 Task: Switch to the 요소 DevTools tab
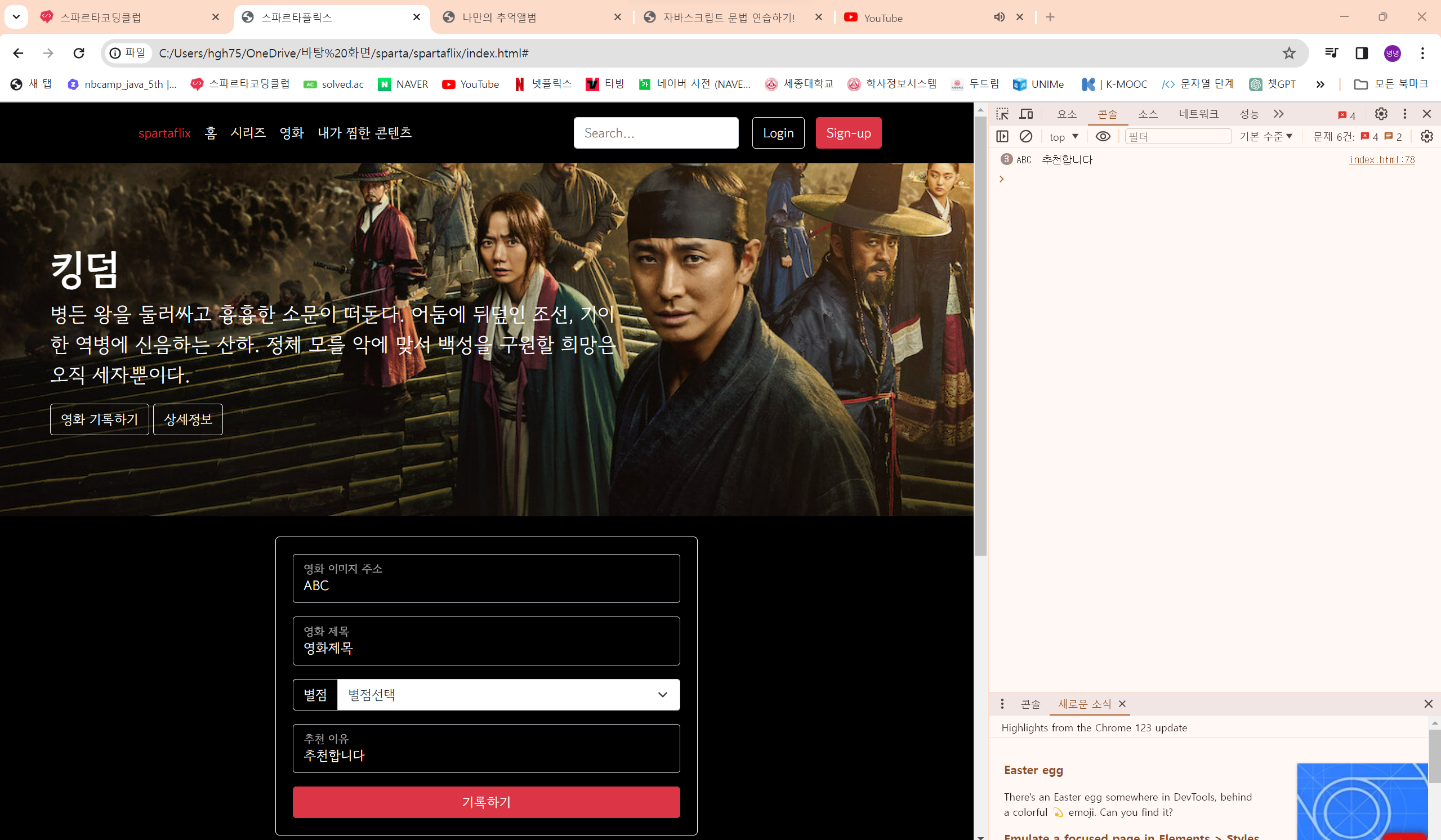[1067, 114]
